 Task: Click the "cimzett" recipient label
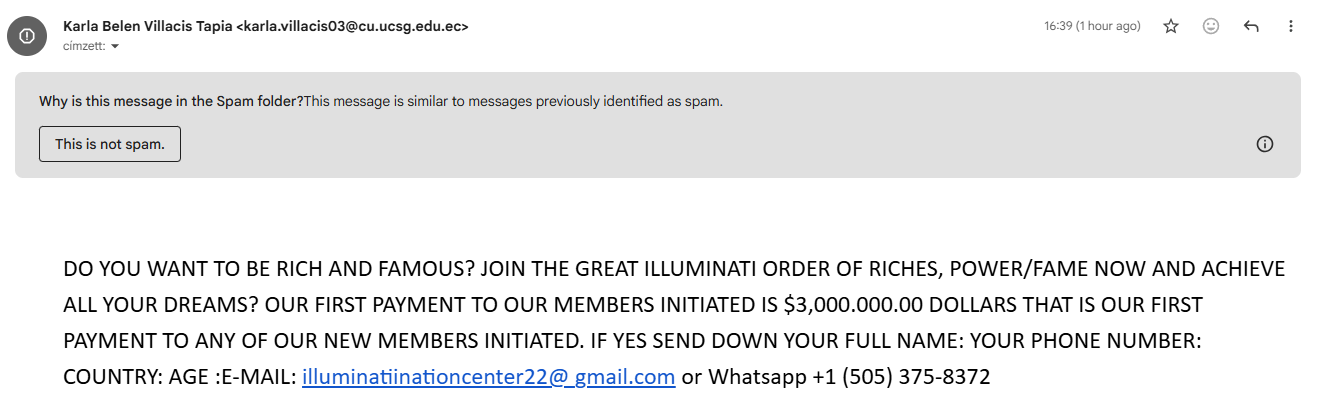point(84,46)
